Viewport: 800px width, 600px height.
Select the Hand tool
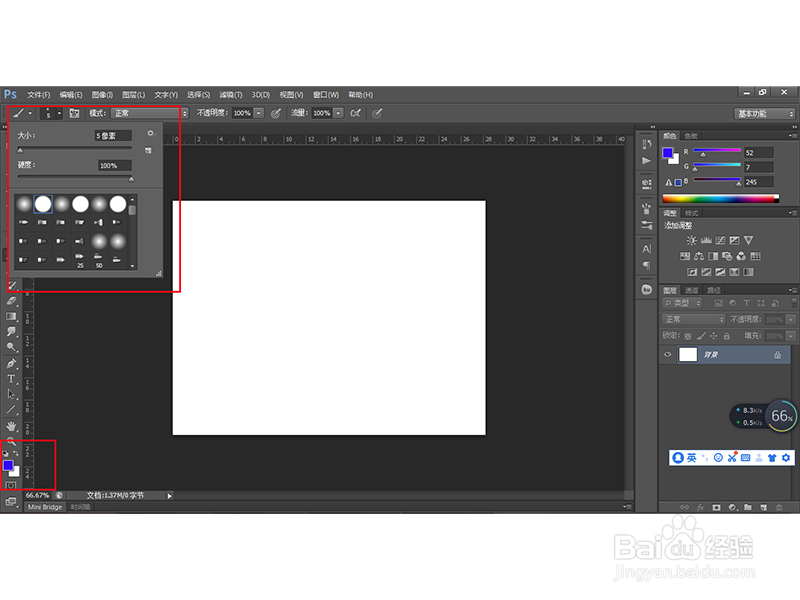12,426
